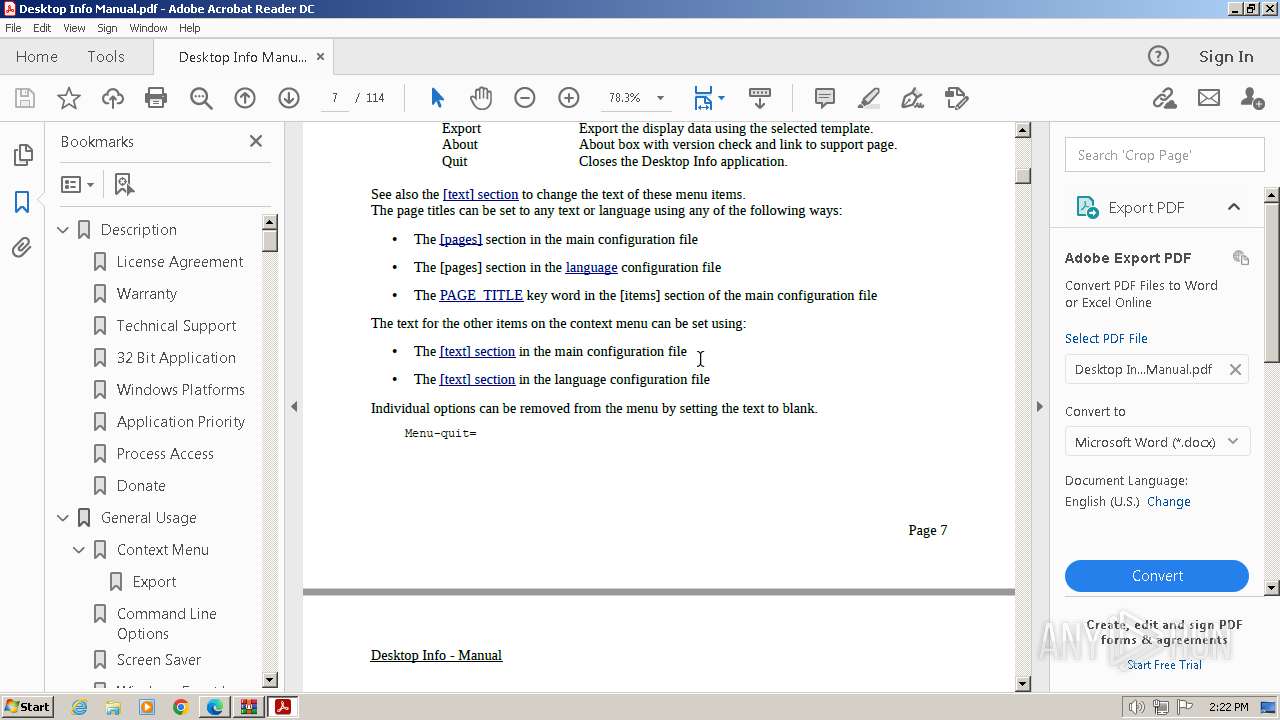Screen dimensions: 1280x720
Task: Open the License Agreement bookmark
Action: 180,262
